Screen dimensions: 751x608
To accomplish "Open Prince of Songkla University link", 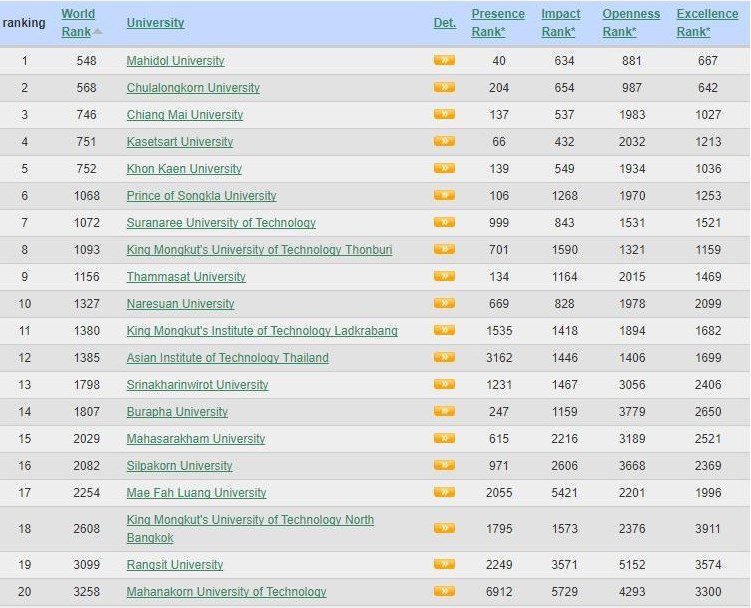I will [x=201, y=196].
